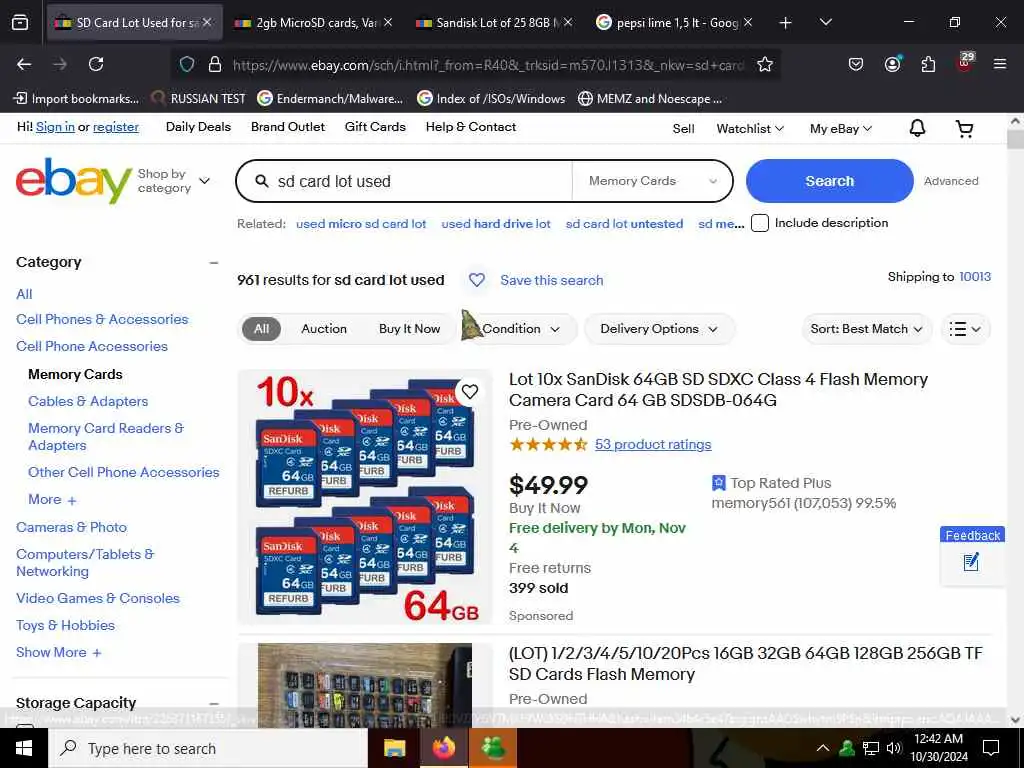The height and width of the screenshot is (768, 1024).
Task: Open the Windows Start menu
Action: [x=24, y=748]
